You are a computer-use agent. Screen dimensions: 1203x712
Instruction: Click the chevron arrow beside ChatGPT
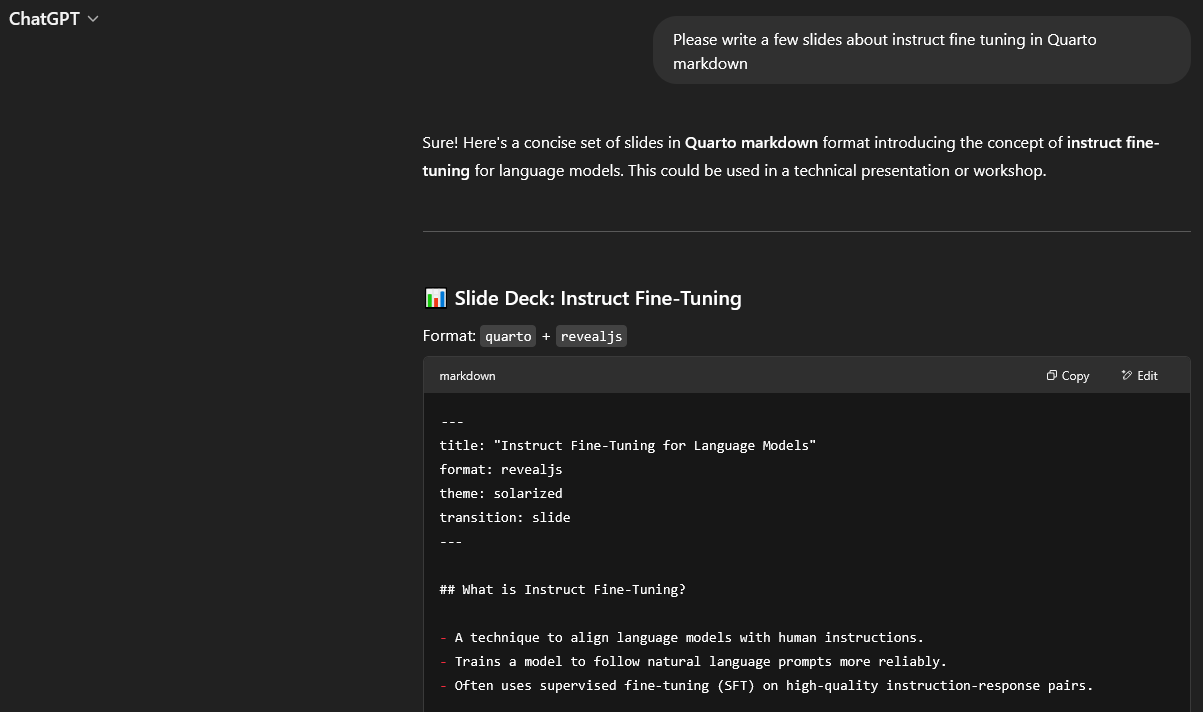click(94, 19)
